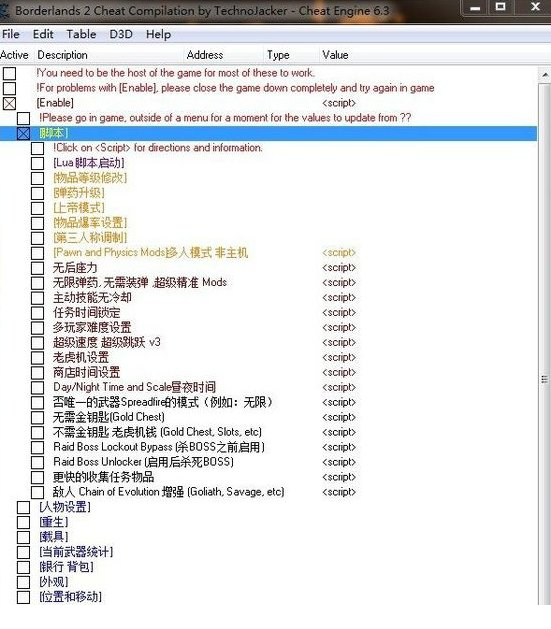This screenshot has height=629, width=551.
Task: Check the [第三人称调制] checkbox
Action: (37, 238)
